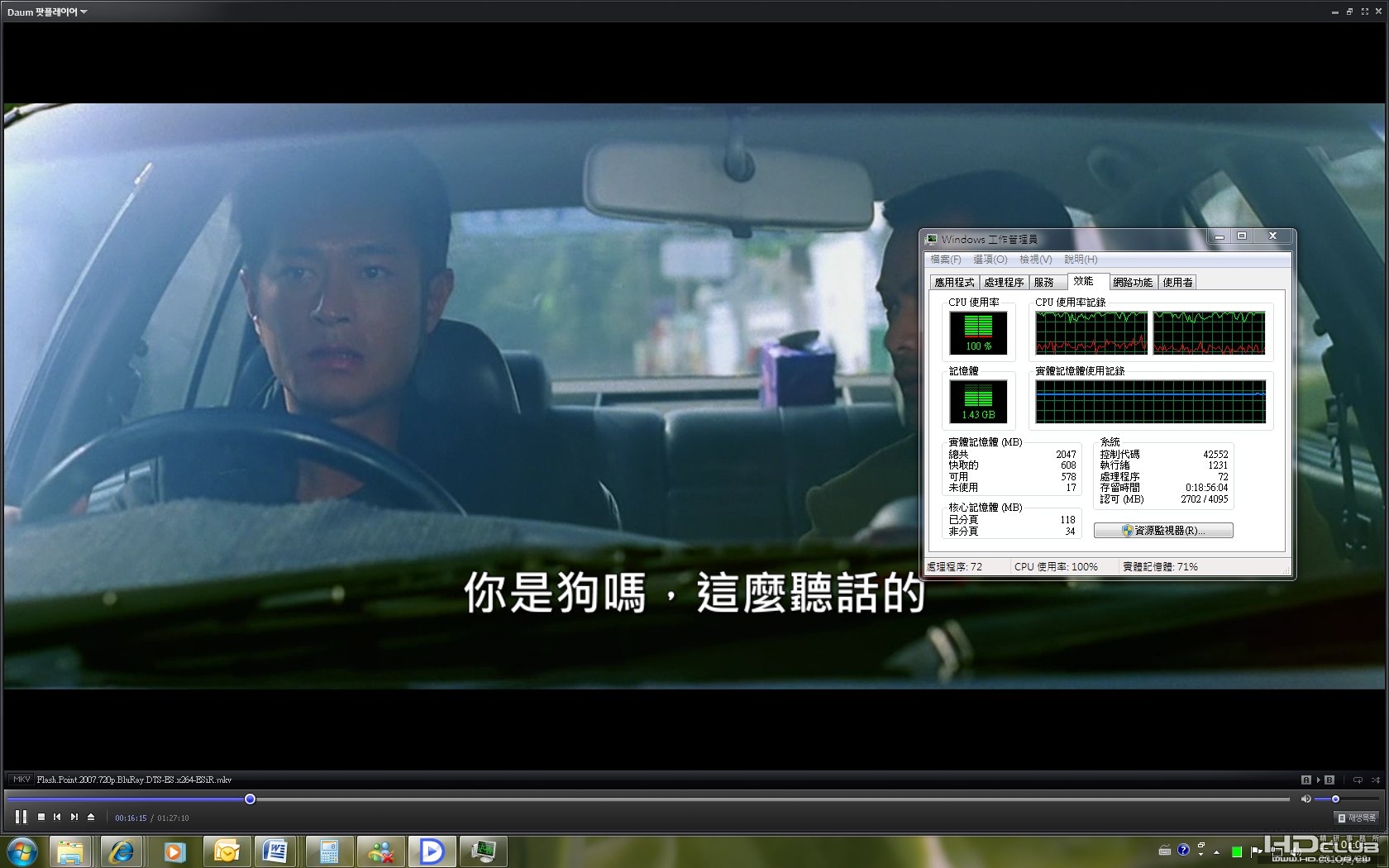Jump to previous track in PotPlayer

57,817
